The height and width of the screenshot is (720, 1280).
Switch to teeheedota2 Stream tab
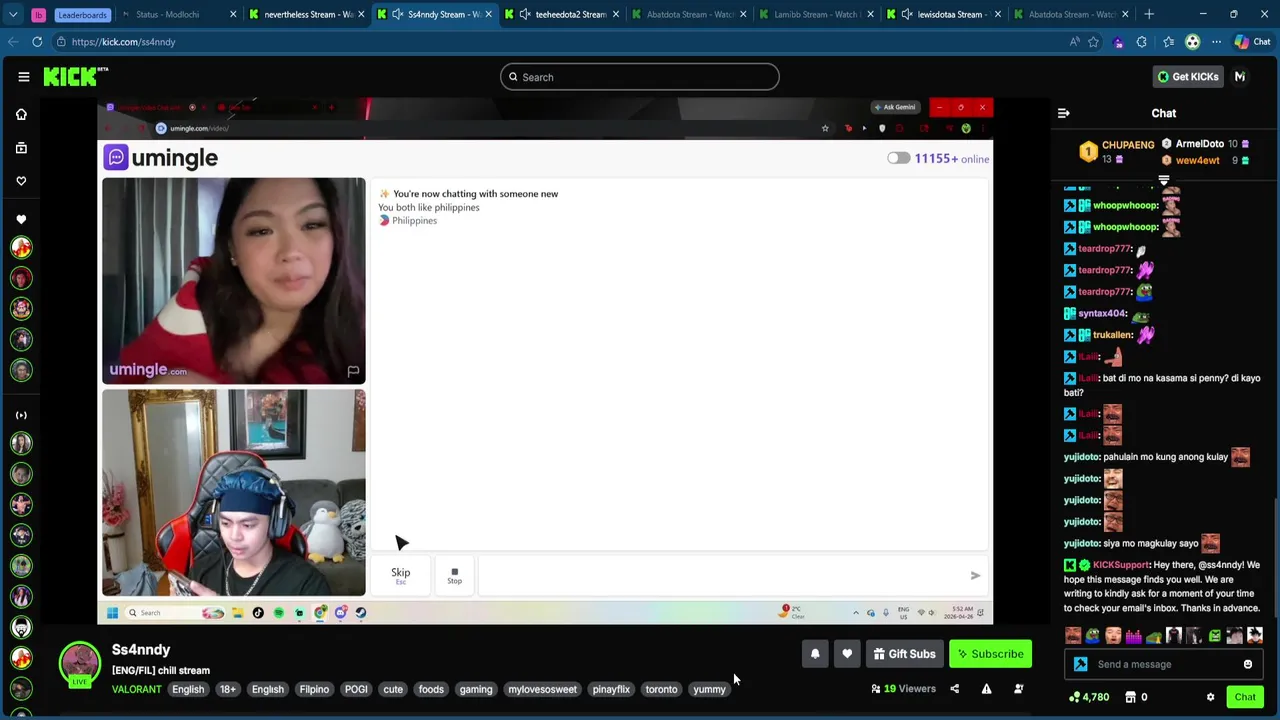pos(561,14)
